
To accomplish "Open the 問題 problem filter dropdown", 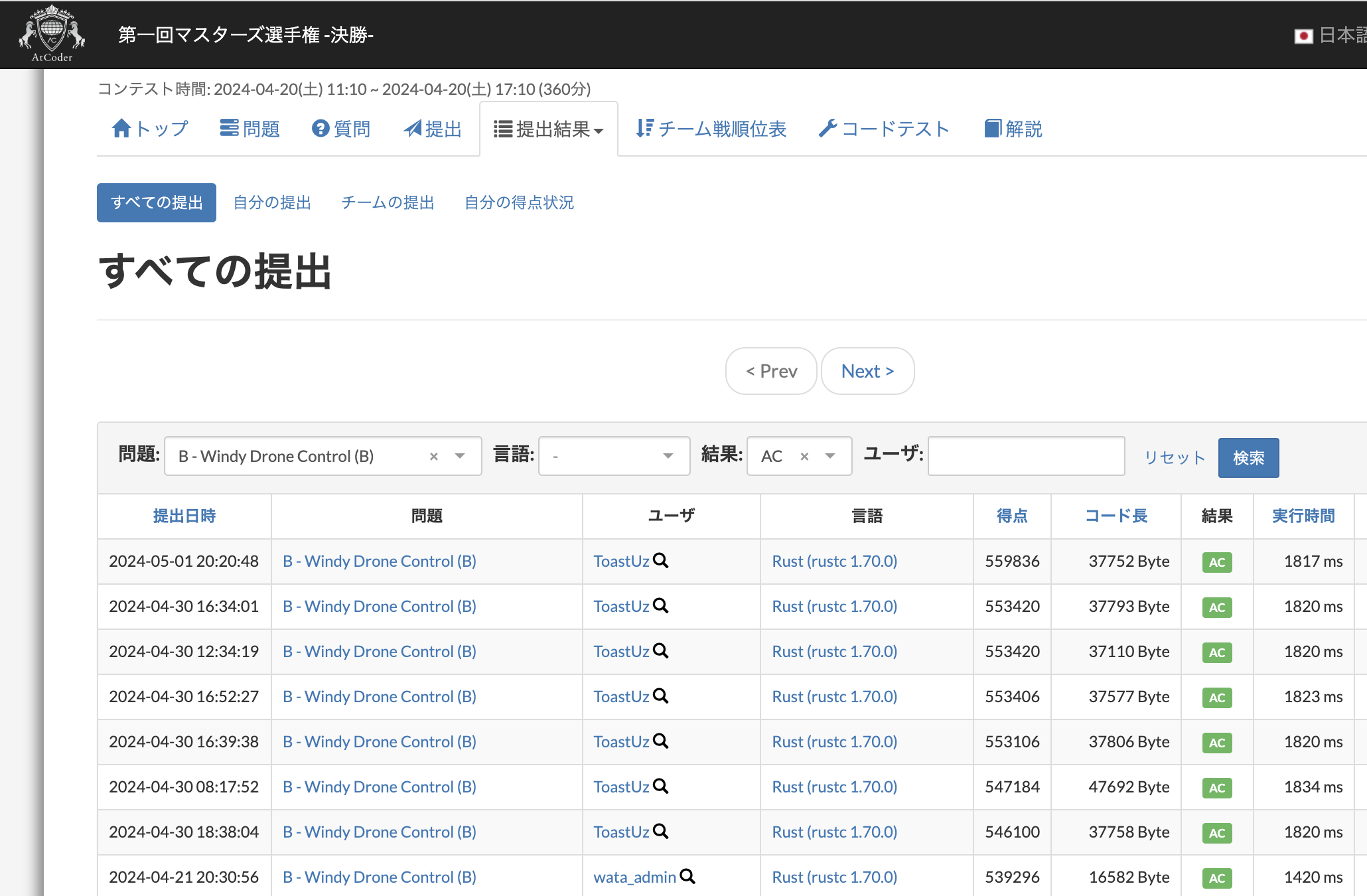I will [460, 457].
